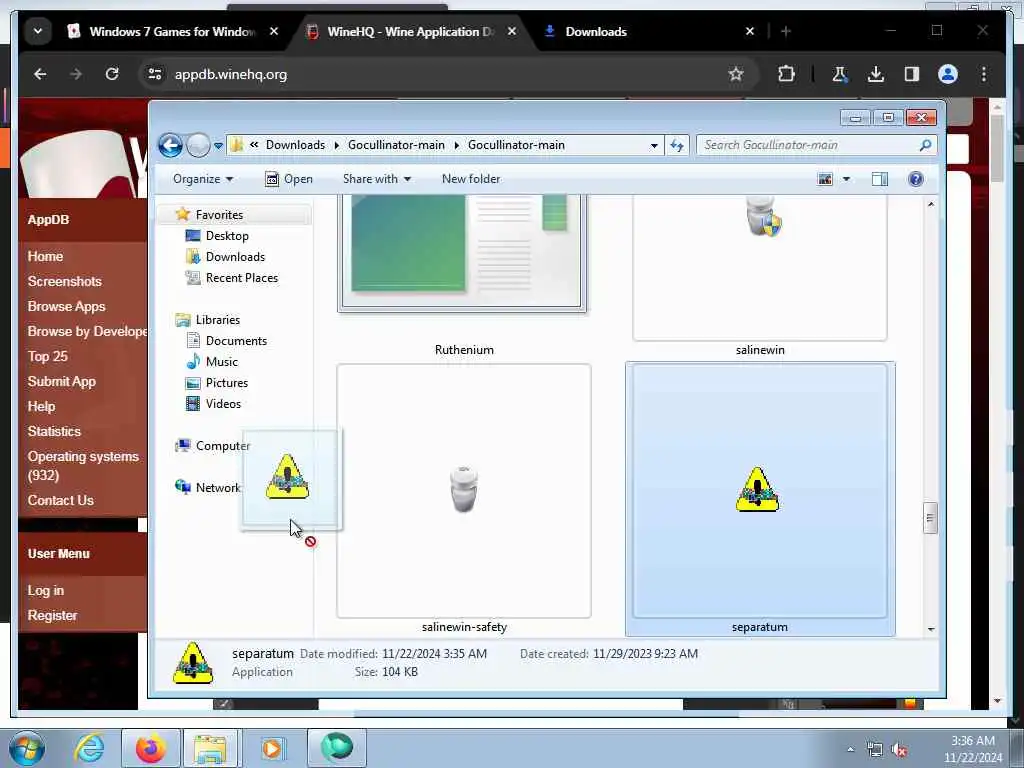Open Music library

[221, 362]
